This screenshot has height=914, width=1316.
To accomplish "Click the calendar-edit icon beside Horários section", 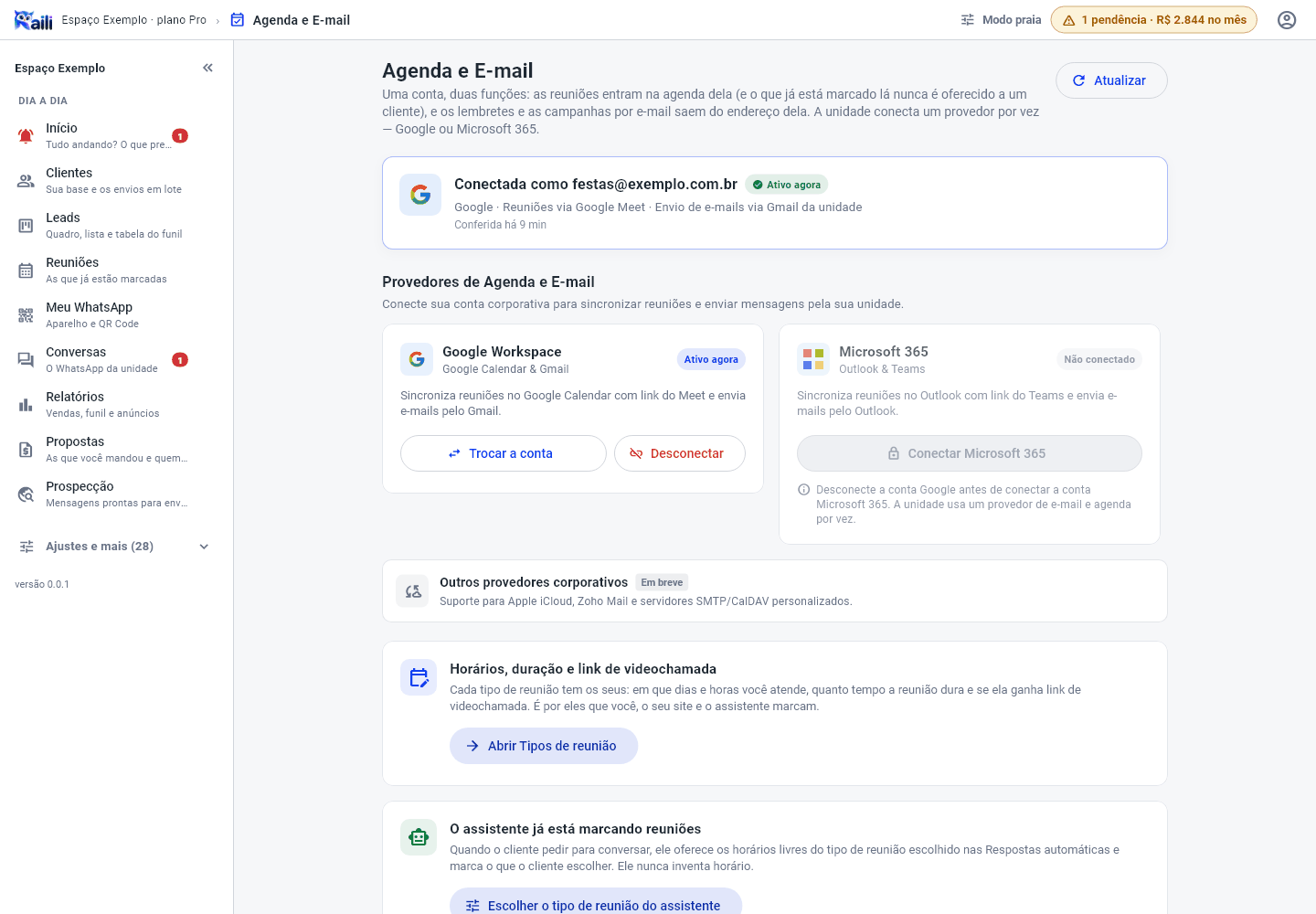I will 419,677.
